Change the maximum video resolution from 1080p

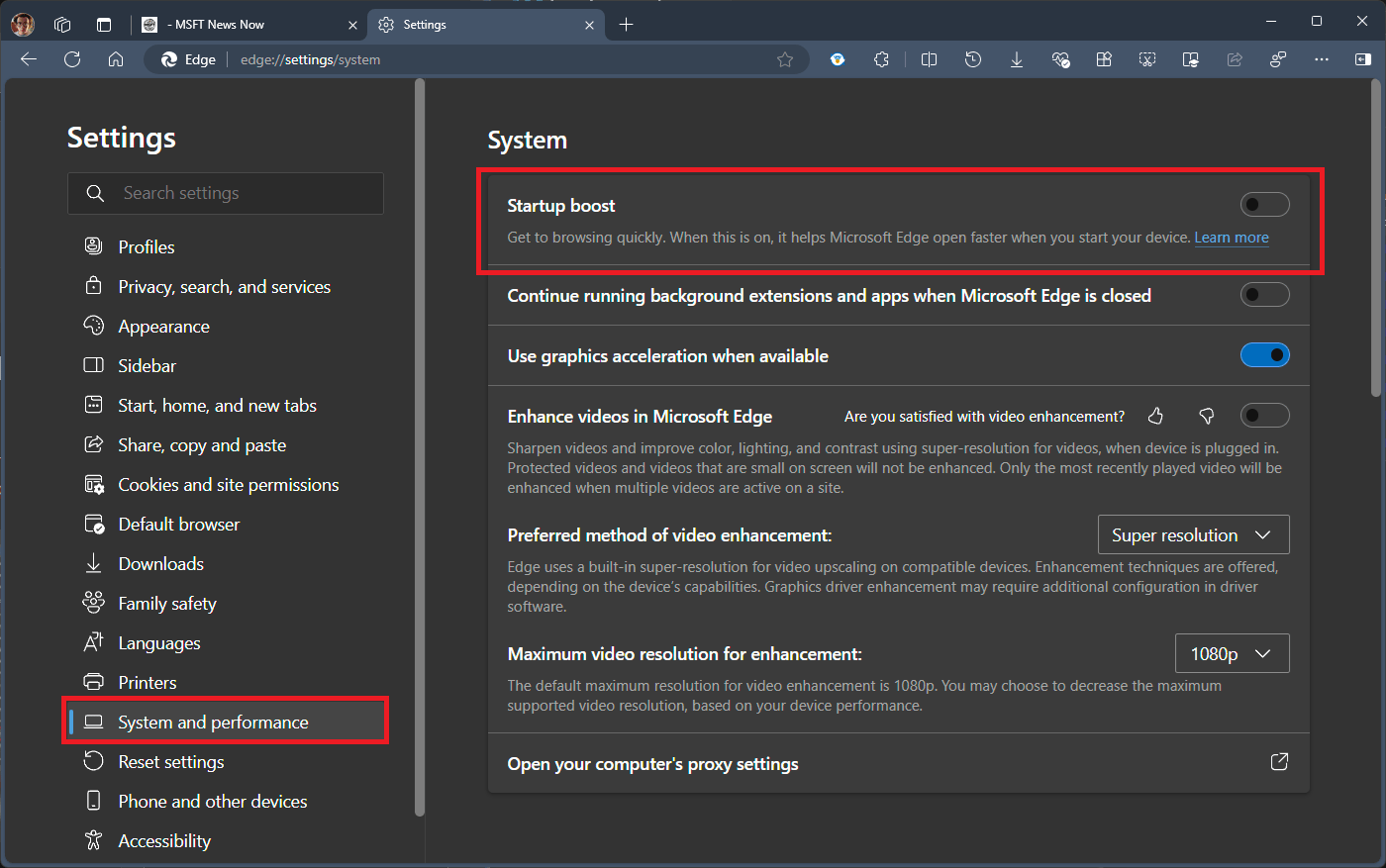pos(1232,653)
